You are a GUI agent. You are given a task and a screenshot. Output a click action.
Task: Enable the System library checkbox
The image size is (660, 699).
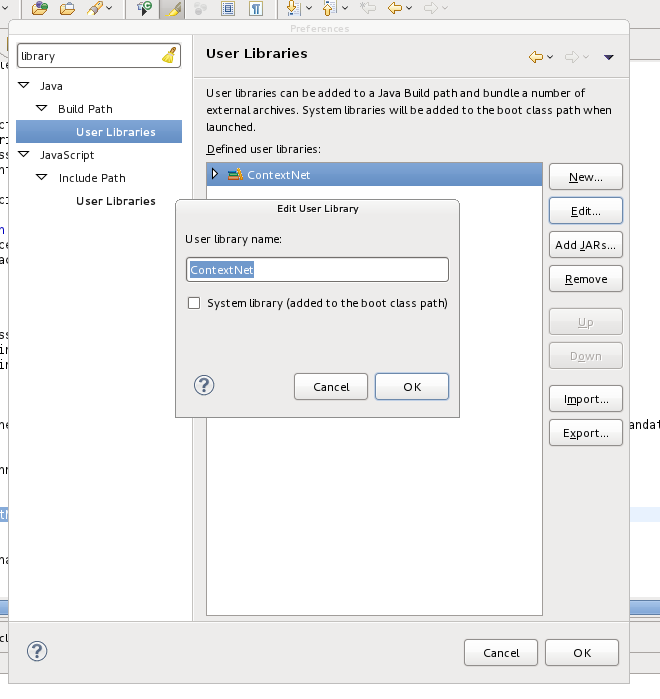coord(194,303)
